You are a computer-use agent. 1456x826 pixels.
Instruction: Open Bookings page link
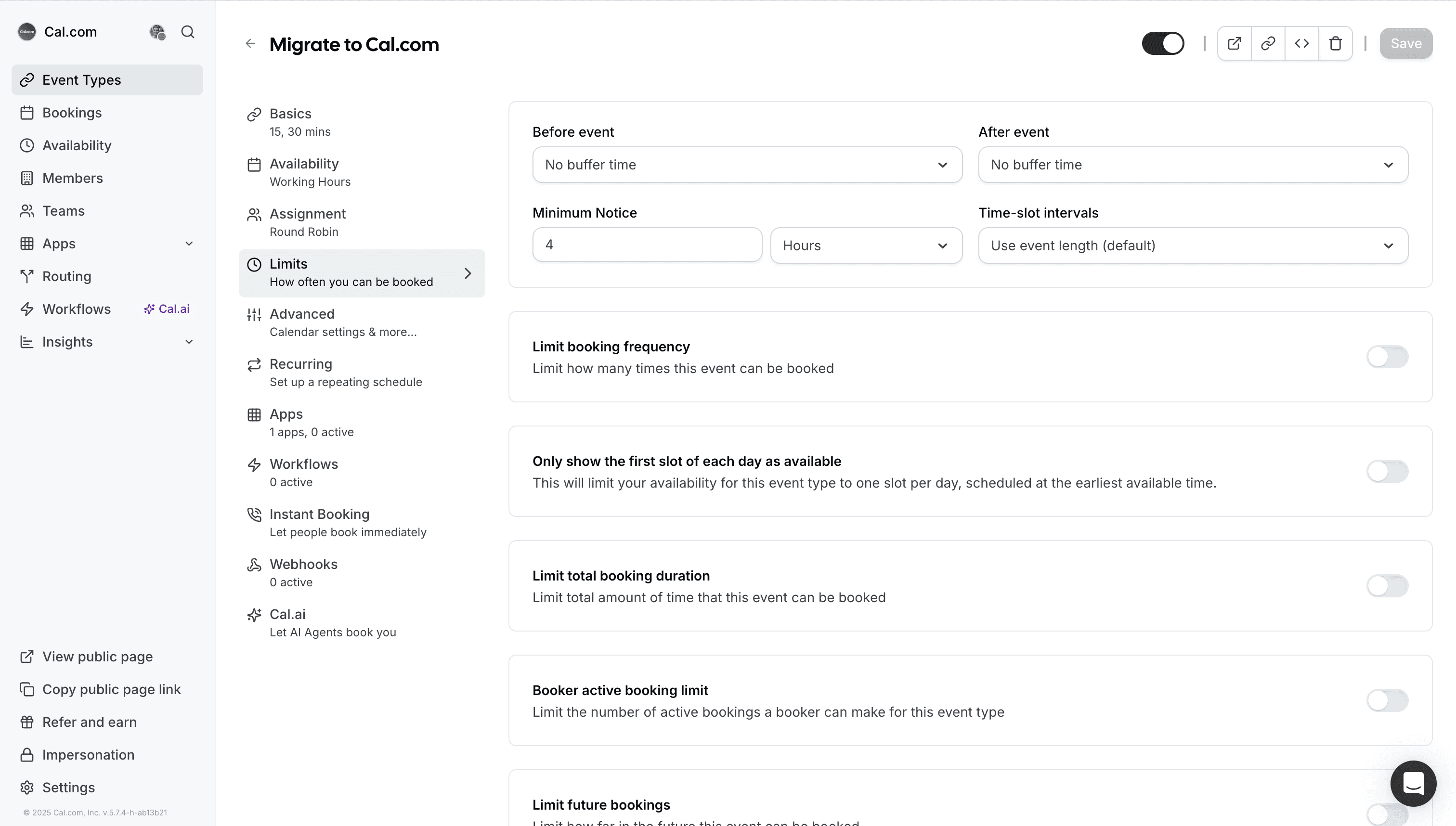pyautogui.click(x=107, y=113)
